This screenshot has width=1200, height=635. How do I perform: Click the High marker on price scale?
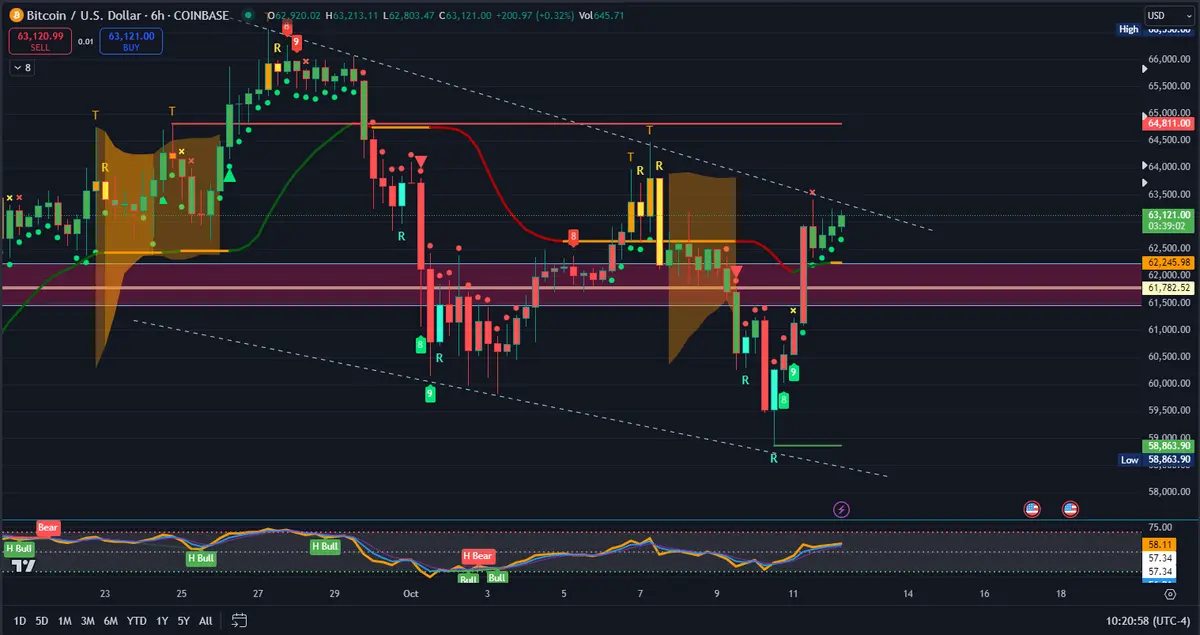[1129, 30]
